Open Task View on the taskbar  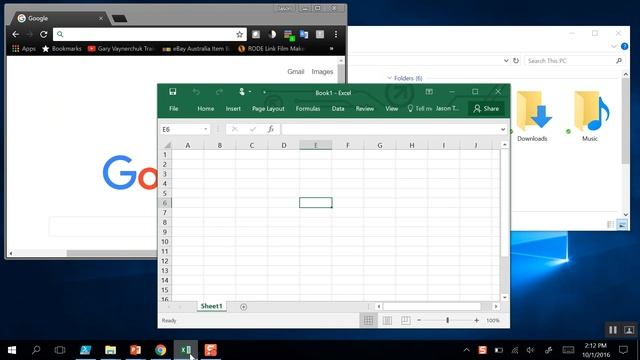[x=60, y=350]
